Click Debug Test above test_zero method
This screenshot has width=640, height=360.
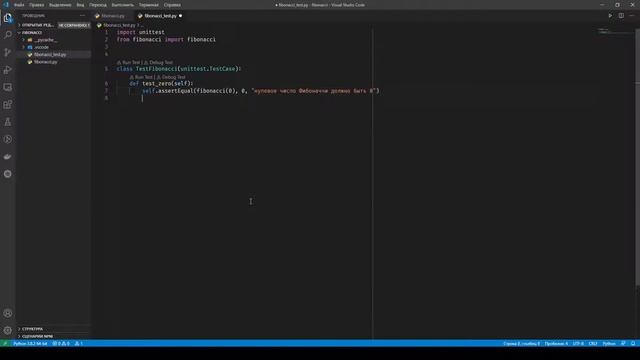pos(173,77)
